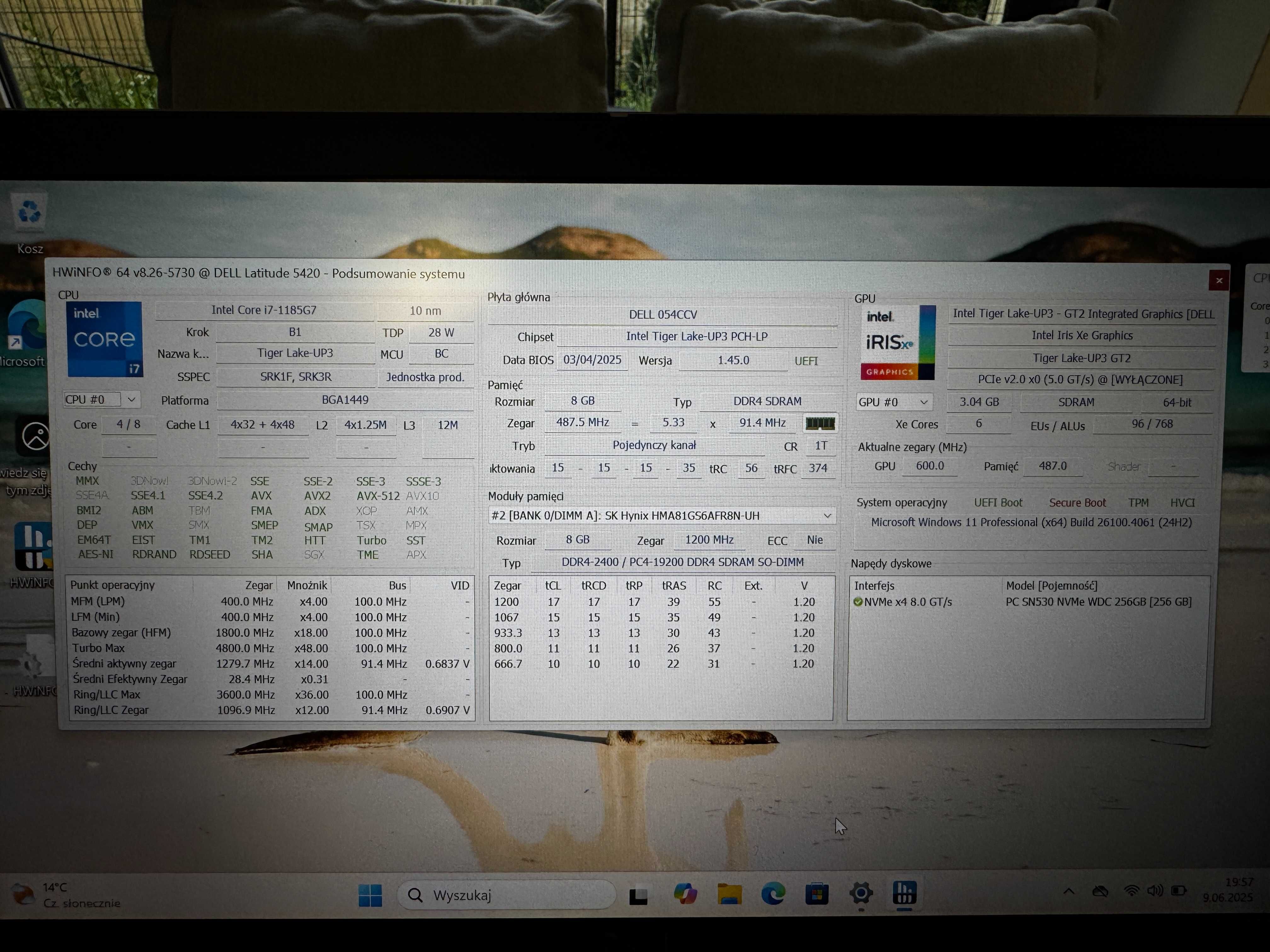Click the tRAS column header
The height and width of the screenshot is (952, 1270).
point(673,586)
